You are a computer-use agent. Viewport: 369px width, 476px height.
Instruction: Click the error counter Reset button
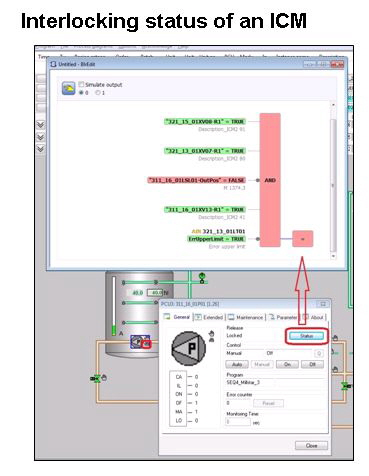point(268,403)
